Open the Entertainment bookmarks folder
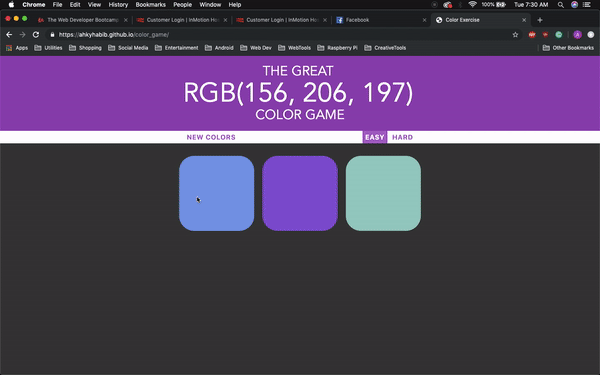The height and width of the screenshot is (375, 600). coord(176,48)
